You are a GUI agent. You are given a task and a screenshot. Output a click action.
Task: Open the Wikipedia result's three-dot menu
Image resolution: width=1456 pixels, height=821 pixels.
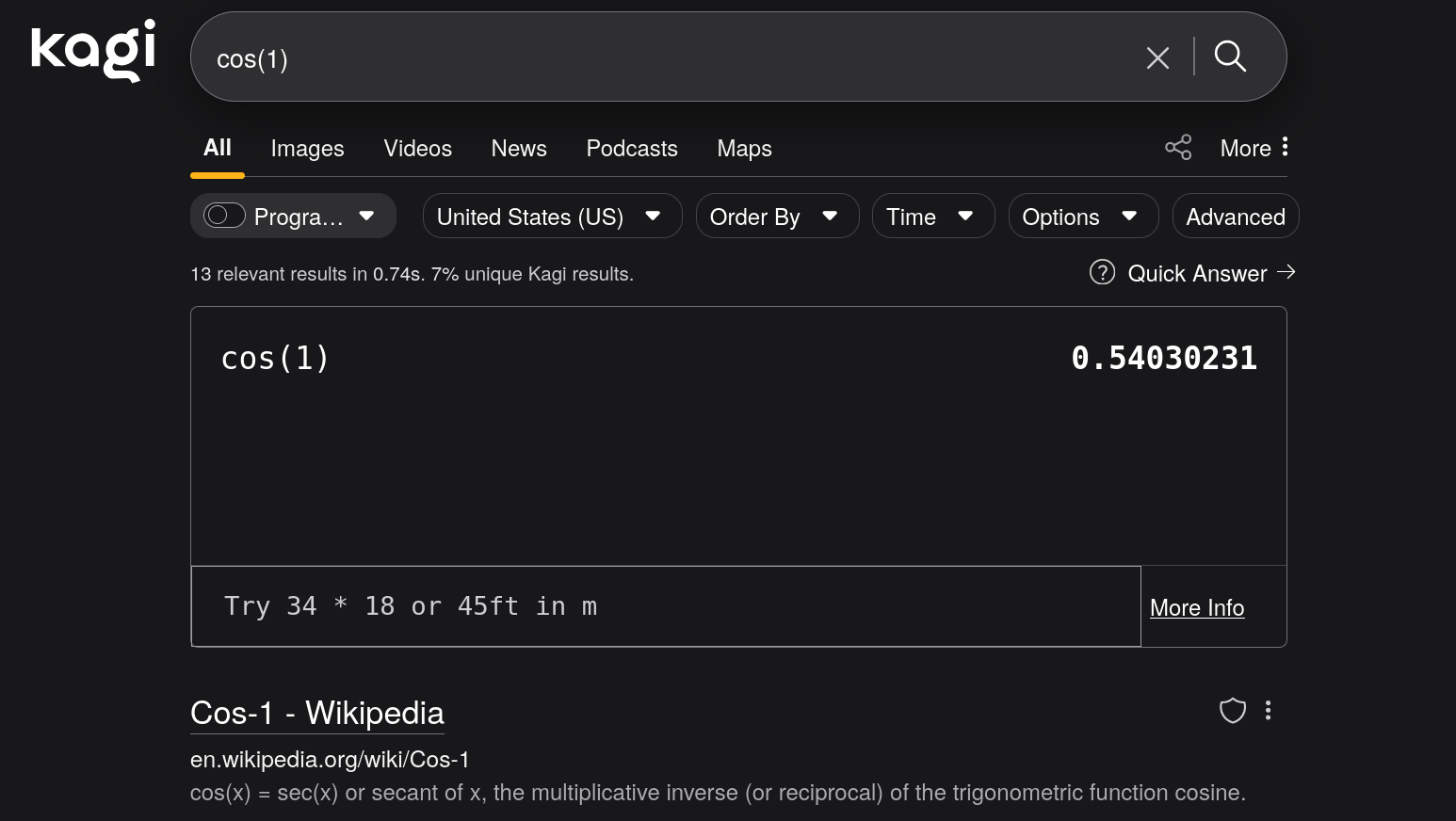pyautogui.click(x=1268, y=710)
